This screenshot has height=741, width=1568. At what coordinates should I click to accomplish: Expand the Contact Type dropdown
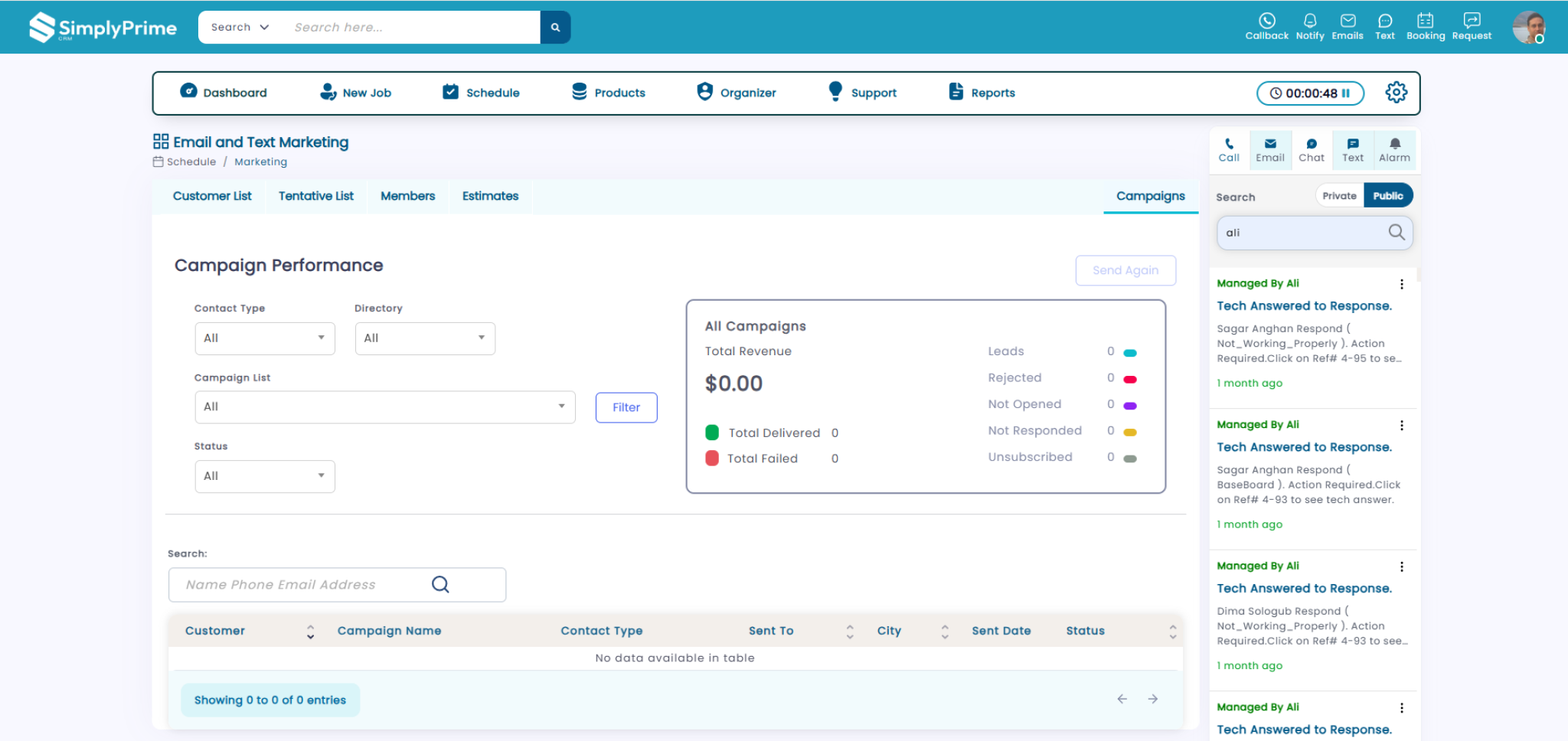(265, 338)
